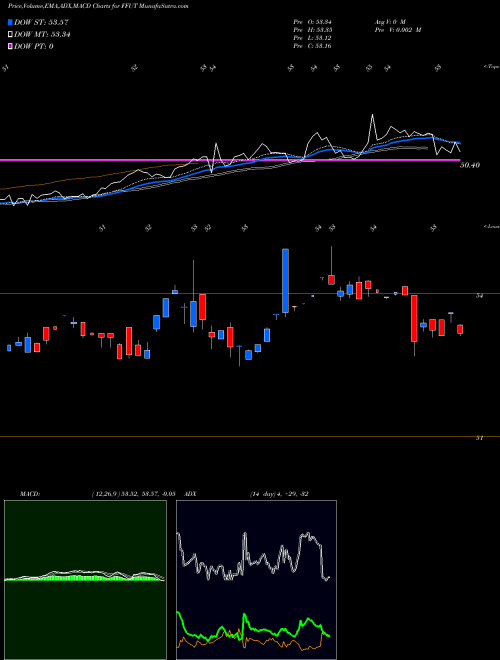Open the MACD histogram chart thumbnail
Viewport: 500px width, 660px height.
85,580
